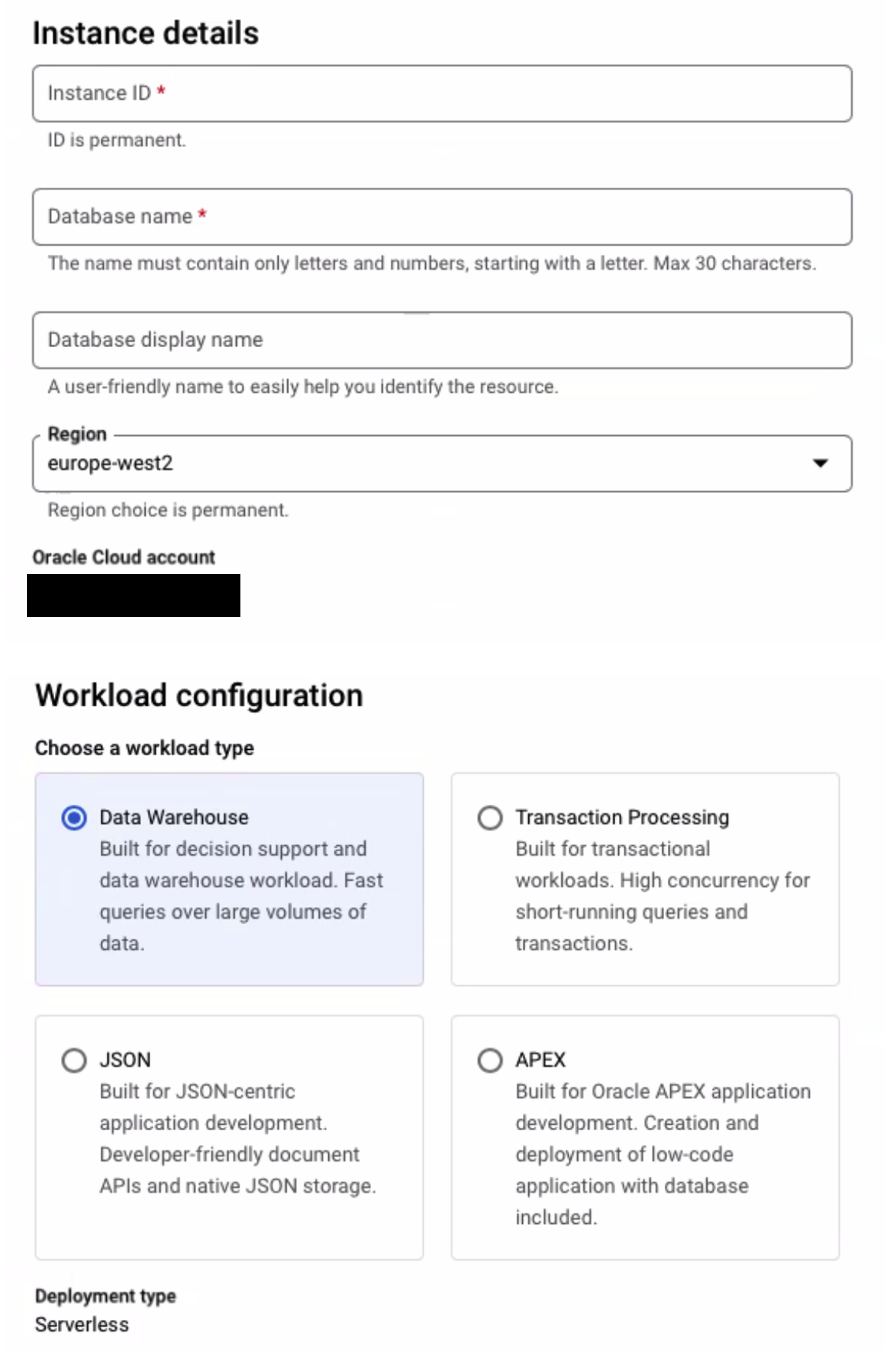The image size is (885, 1372).
Task: Click the Transaction Processing workload card
Action: coord(646,878)
